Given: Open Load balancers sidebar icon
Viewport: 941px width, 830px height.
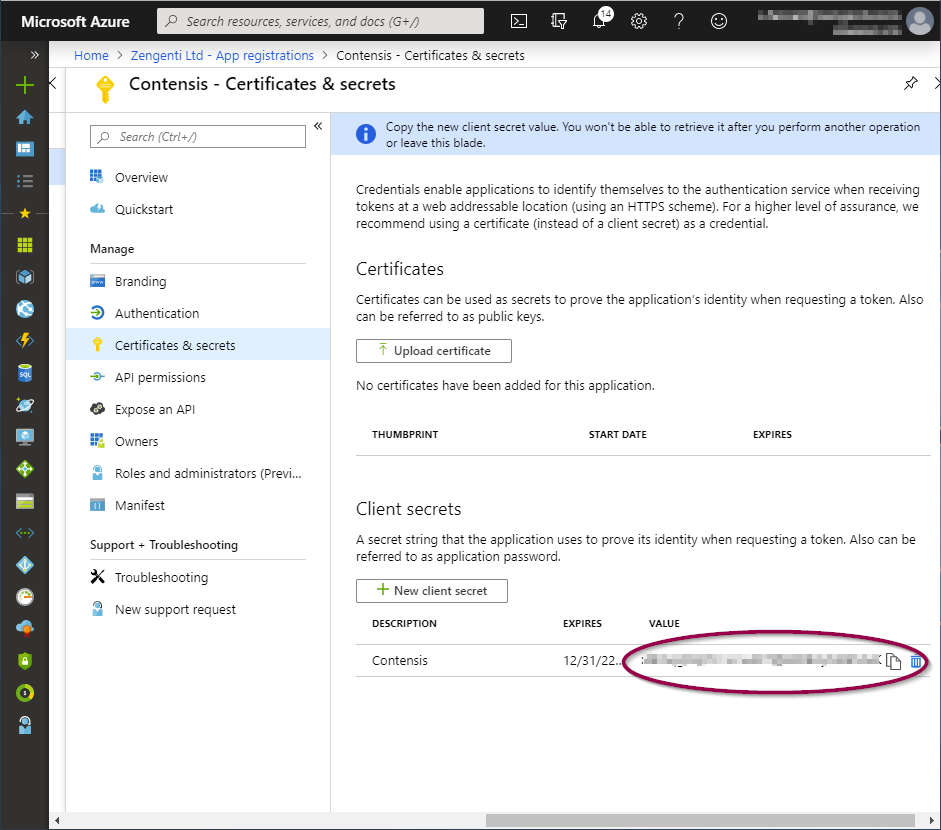Looking at the screenshot, I should (x=25, y=469).
